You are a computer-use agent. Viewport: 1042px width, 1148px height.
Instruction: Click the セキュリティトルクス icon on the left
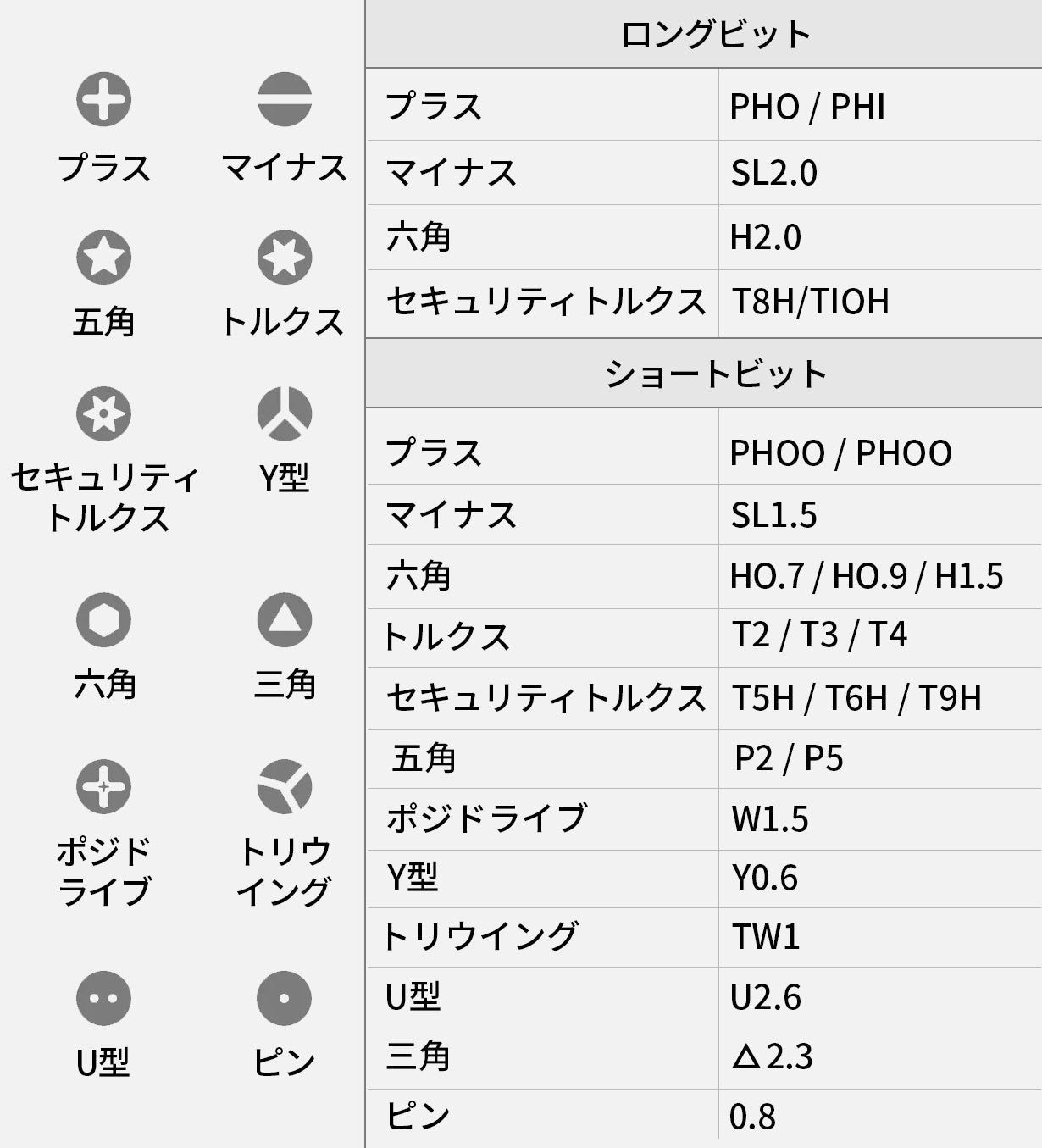pyautogui.click(x=103, y=414)
